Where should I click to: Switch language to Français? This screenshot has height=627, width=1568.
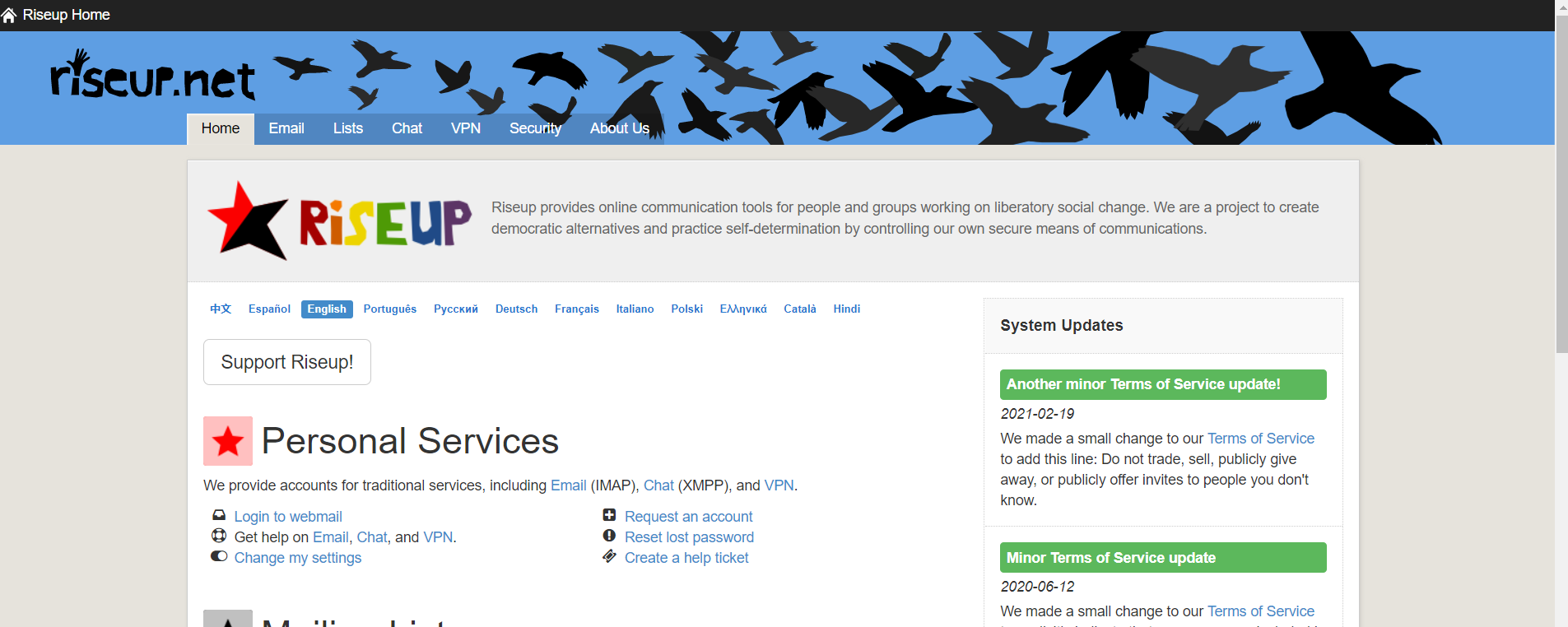click(x=577, y=309)
